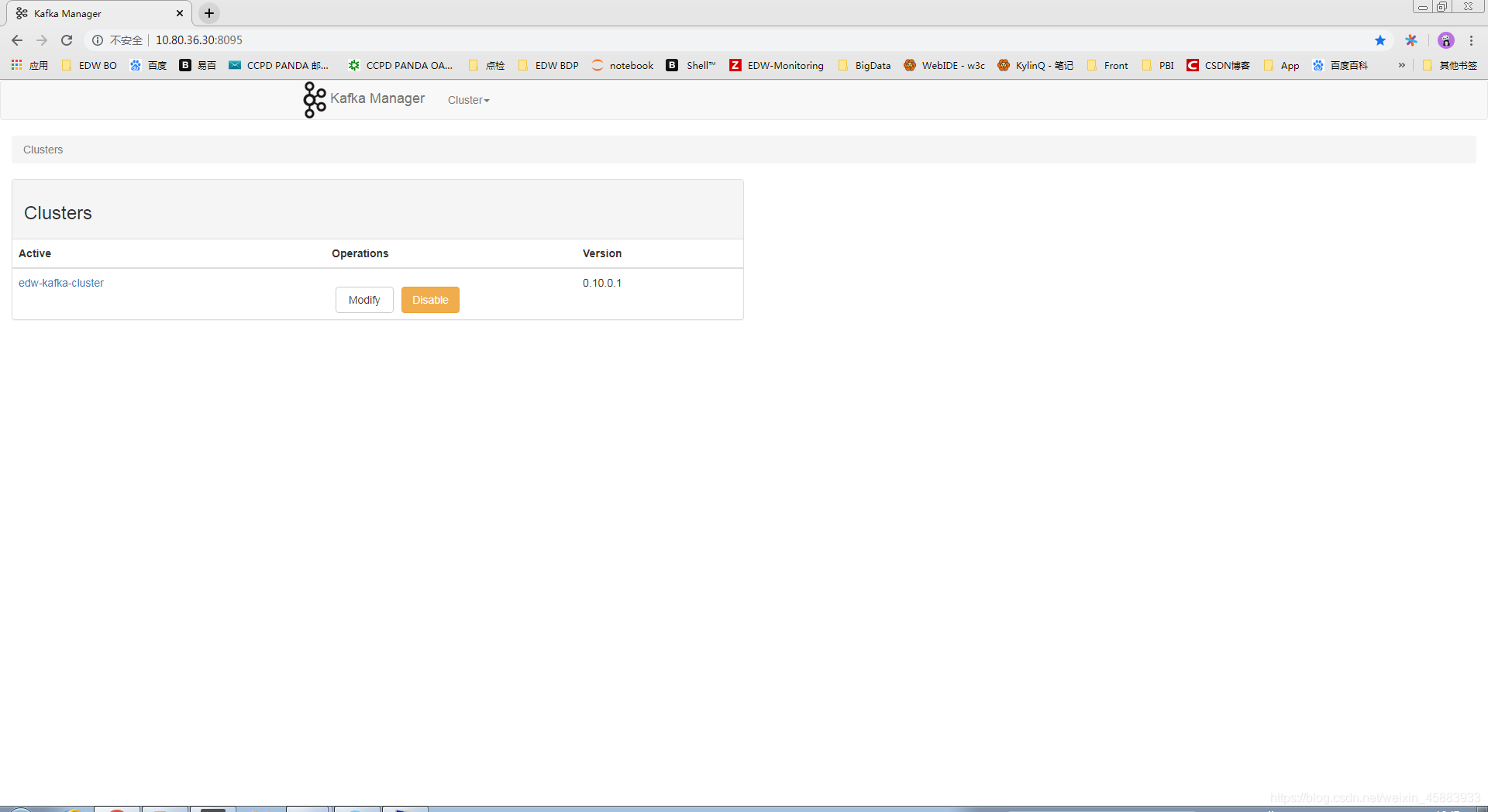Image resolution: width=1488 pixels, height=812 pixels.
Task: Open the CCPD PANDA mail bookmark
Action: 279,65
